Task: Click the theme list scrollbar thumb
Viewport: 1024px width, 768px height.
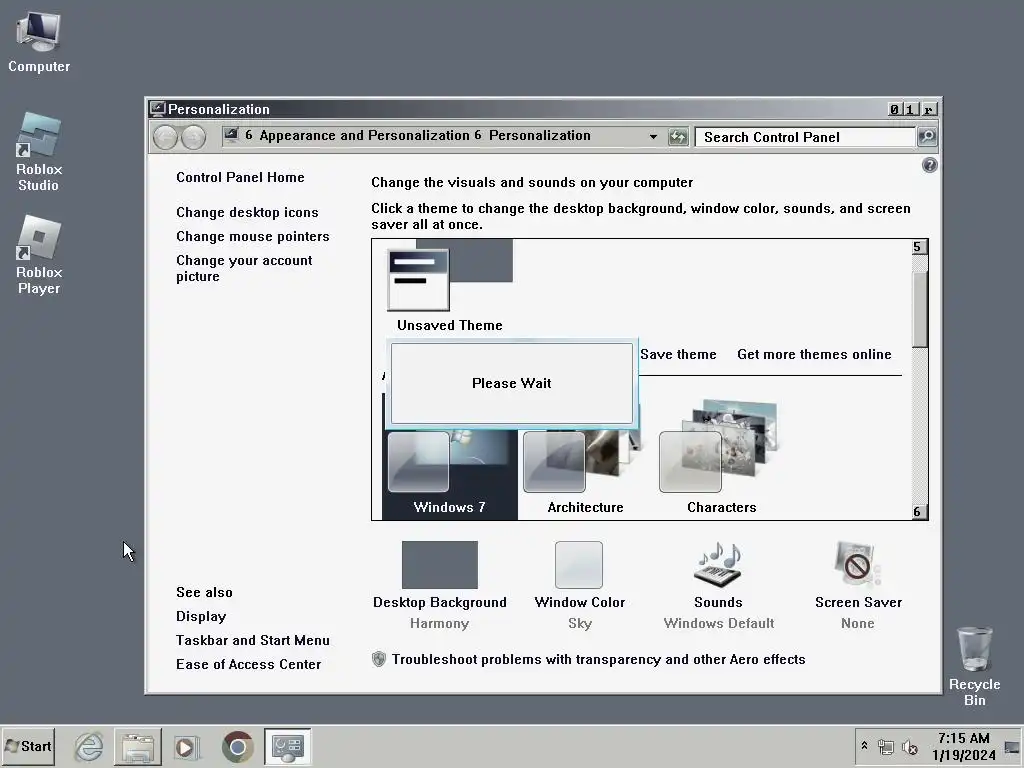Action: [x=920, y=310]
